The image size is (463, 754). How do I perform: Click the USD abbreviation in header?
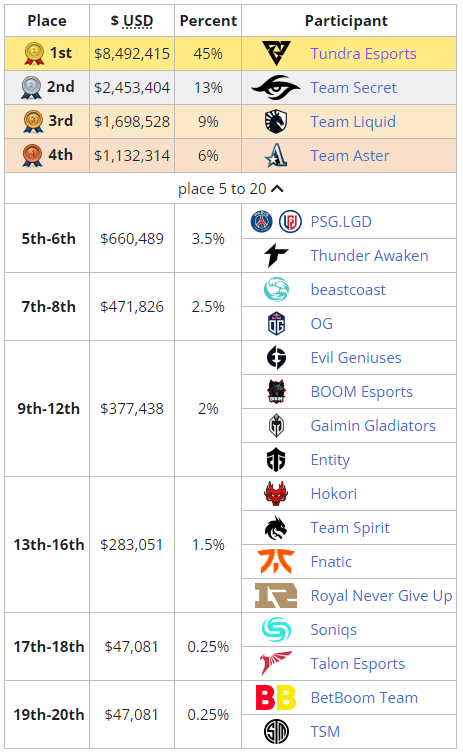(x=138, y=21)
